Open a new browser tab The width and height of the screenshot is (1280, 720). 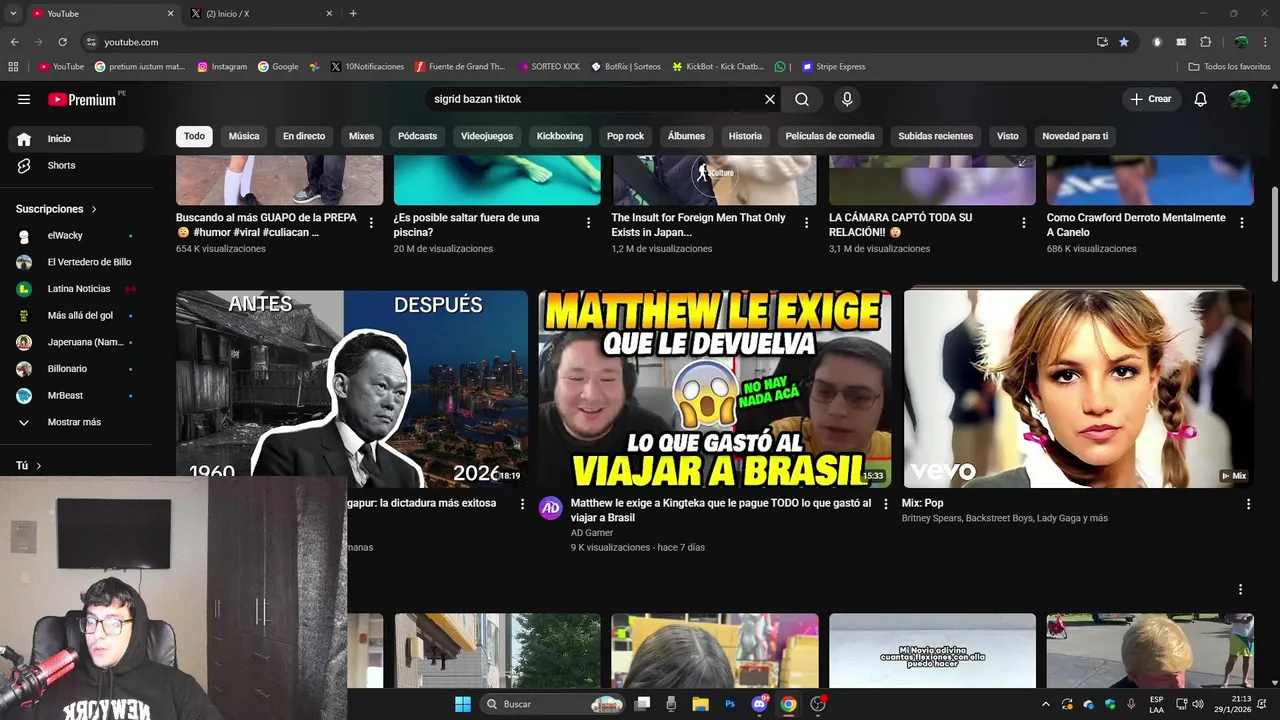[353, 14]
